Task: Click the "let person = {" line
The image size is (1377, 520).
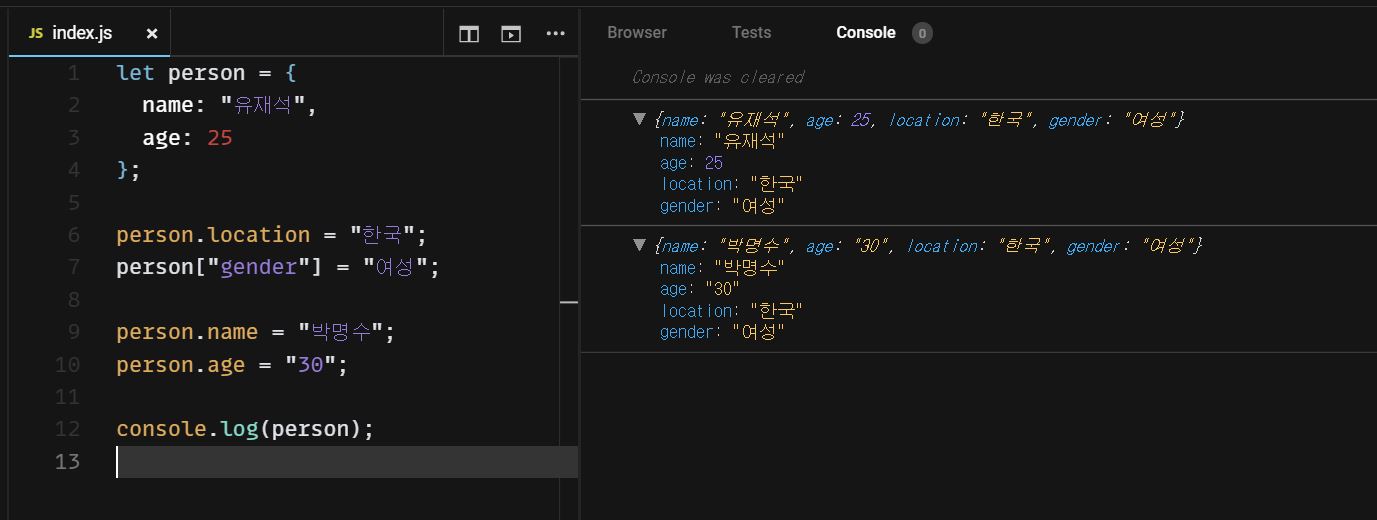Action: (207, 73)
